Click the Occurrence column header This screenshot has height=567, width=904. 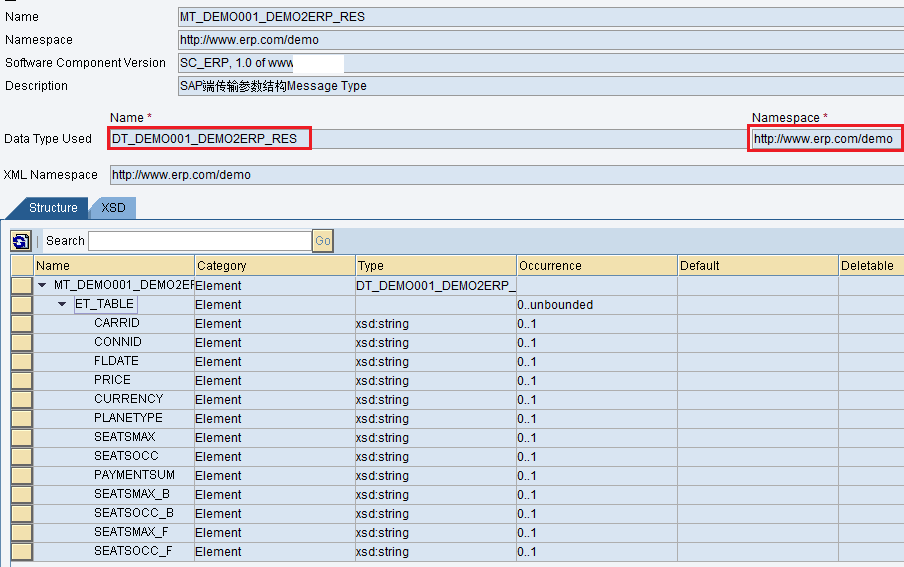pos(596,266)
